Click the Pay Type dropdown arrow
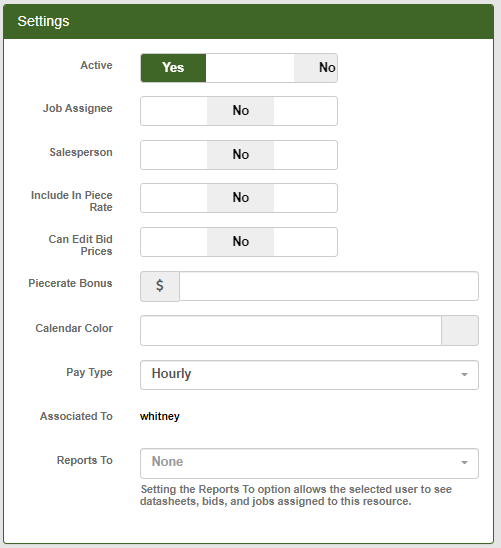 click(464, 375)
